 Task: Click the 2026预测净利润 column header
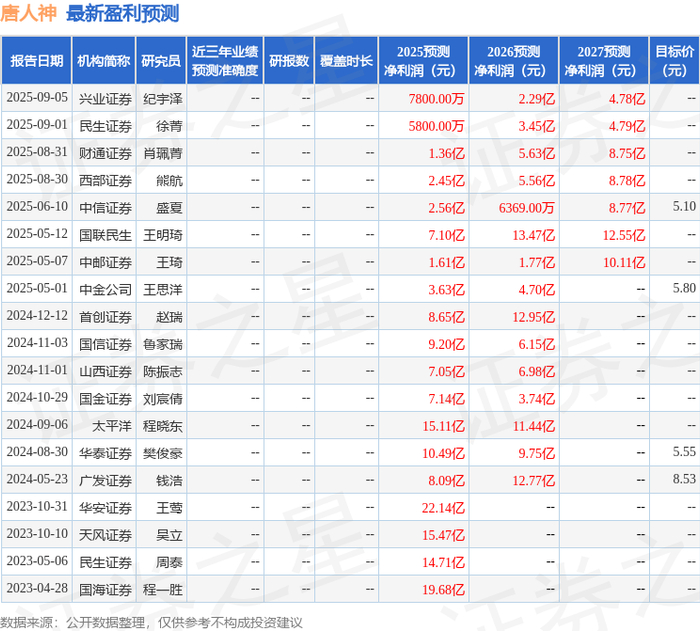(x=513, y=61)
